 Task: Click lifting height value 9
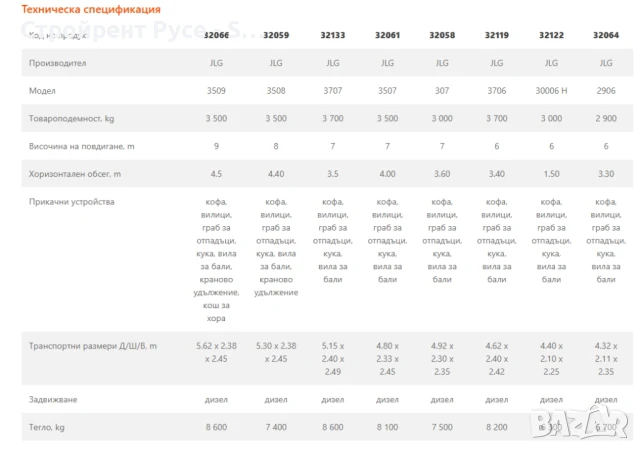tap(216, 146)
